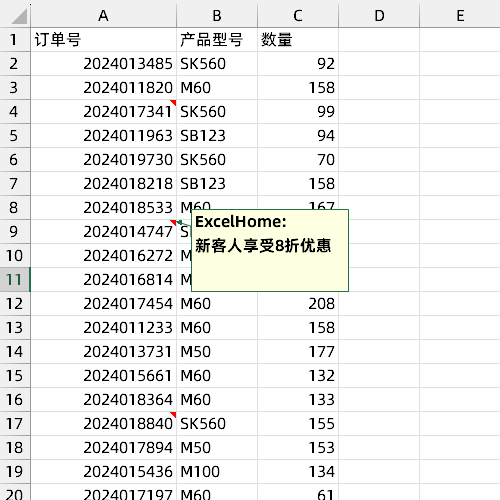
Task: Click the 数量 header cell
Action: (x=298, y=40)
